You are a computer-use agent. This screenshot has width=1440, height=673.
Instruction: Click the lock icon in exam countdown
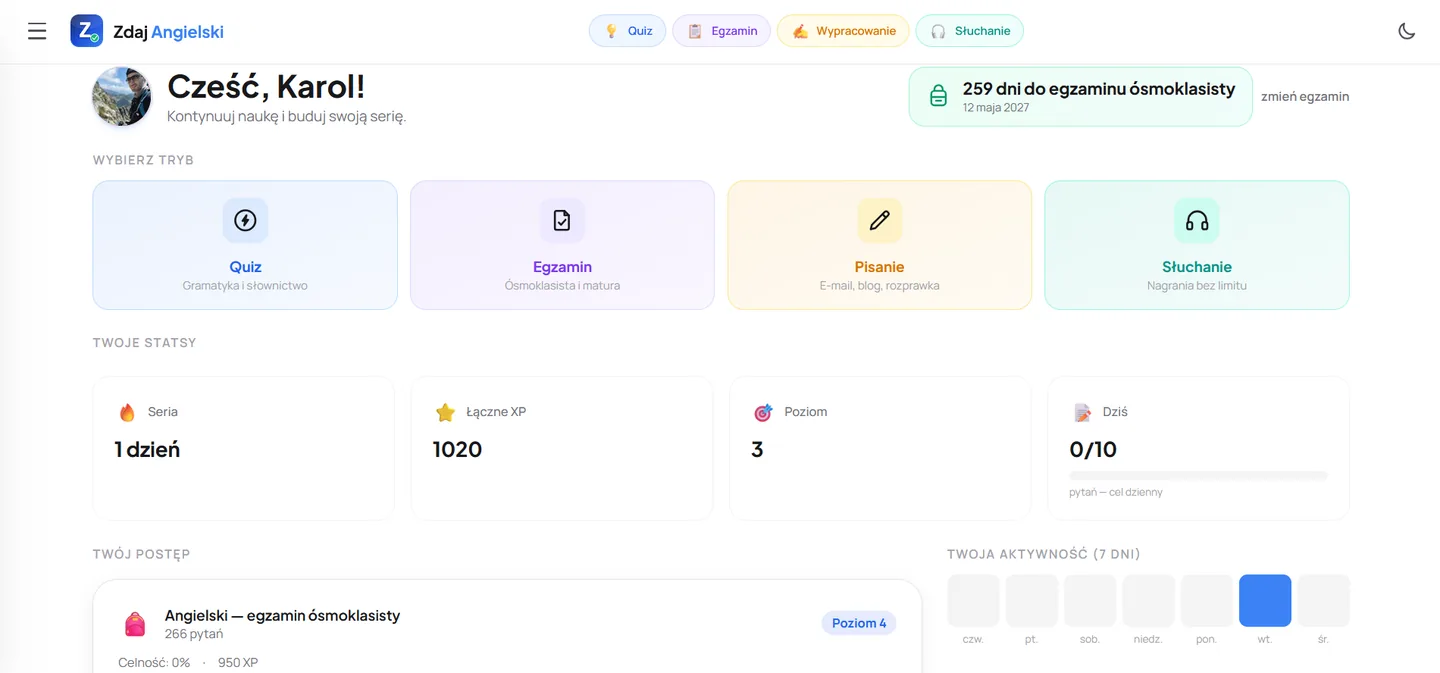[938, 97]
